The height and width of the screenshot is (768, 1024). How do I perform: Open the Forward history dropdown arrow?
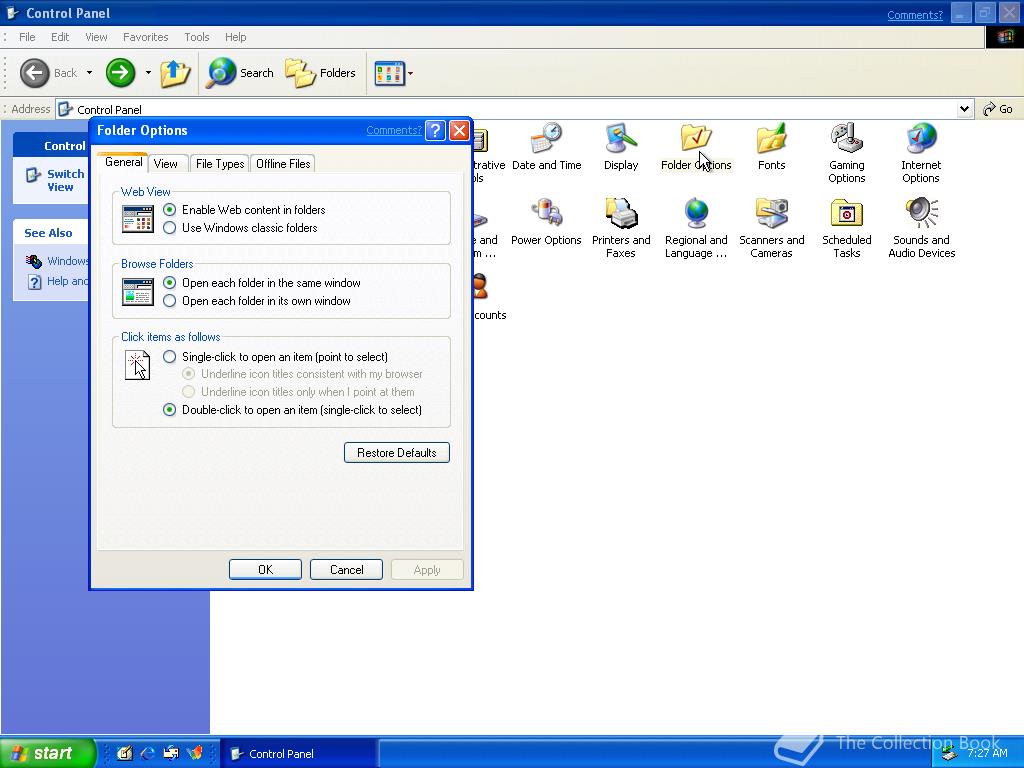[x=148, y=72]
